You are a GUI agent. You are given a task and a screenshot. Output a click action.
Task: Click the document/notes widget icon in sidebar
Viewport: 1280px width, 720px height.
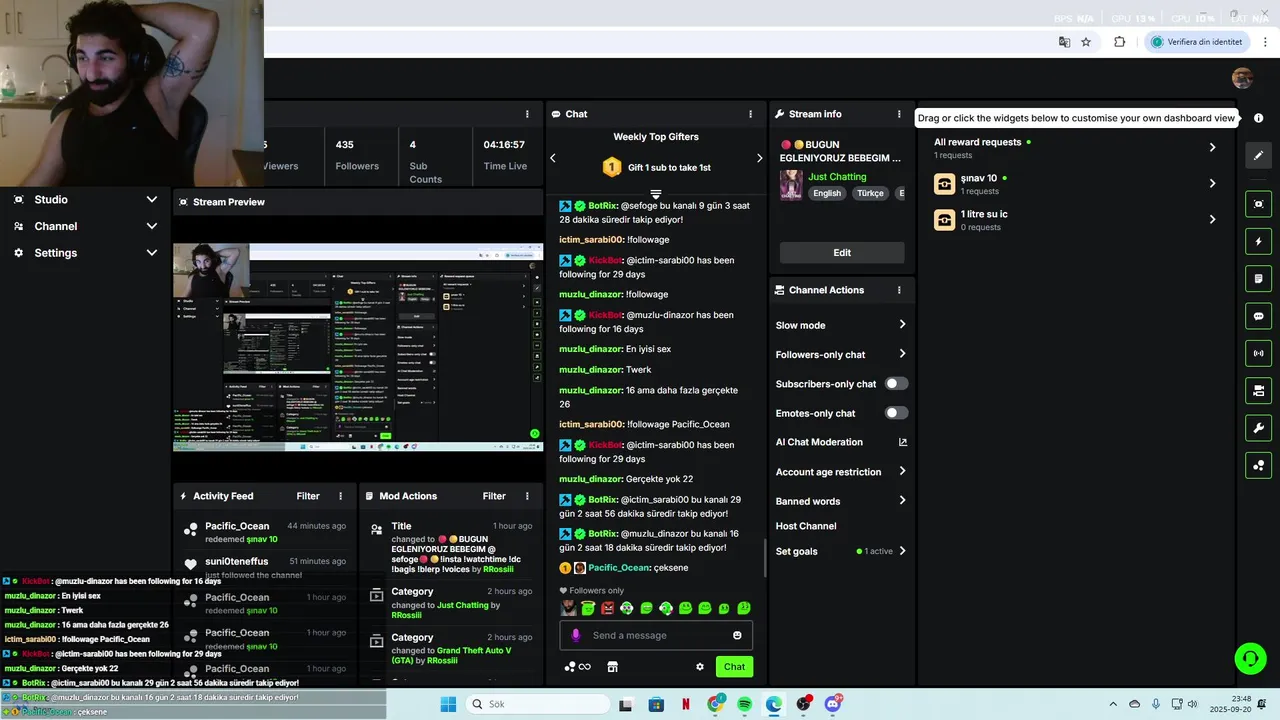(1258, 278)
